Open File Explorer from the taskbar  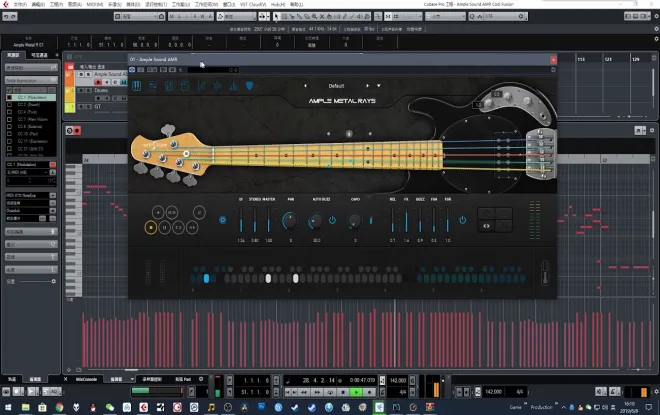pyautogui.click(x=26, y=407)
